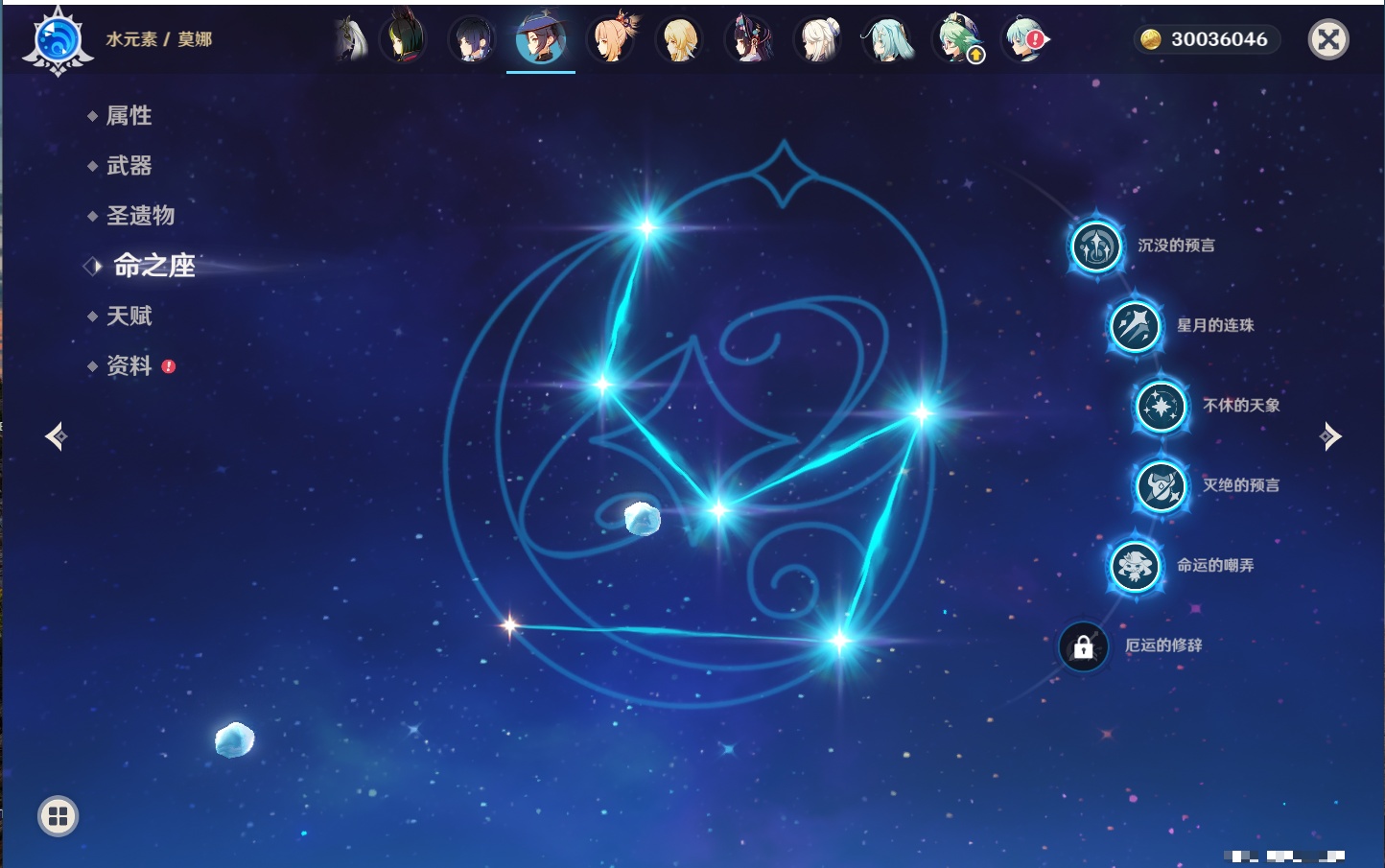Switch to previous character with left arrow
The image size is (1385, 868).
click(x=56, y=436)
